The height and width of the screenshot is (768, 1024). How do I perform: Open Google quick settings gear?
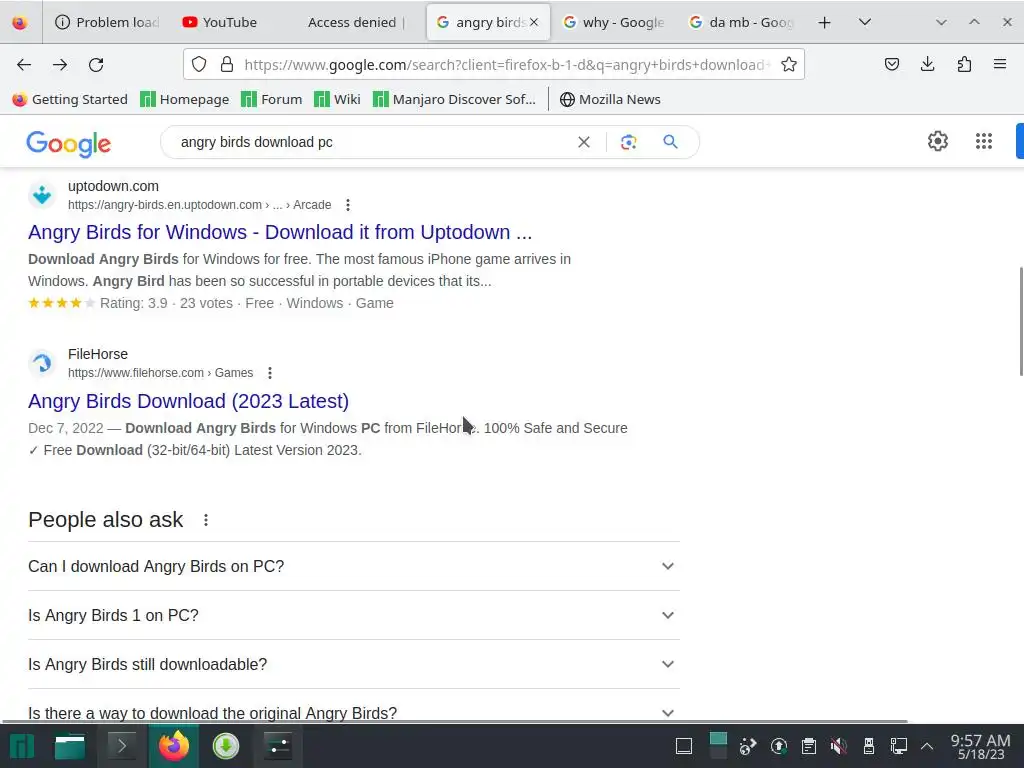(938, 141)
